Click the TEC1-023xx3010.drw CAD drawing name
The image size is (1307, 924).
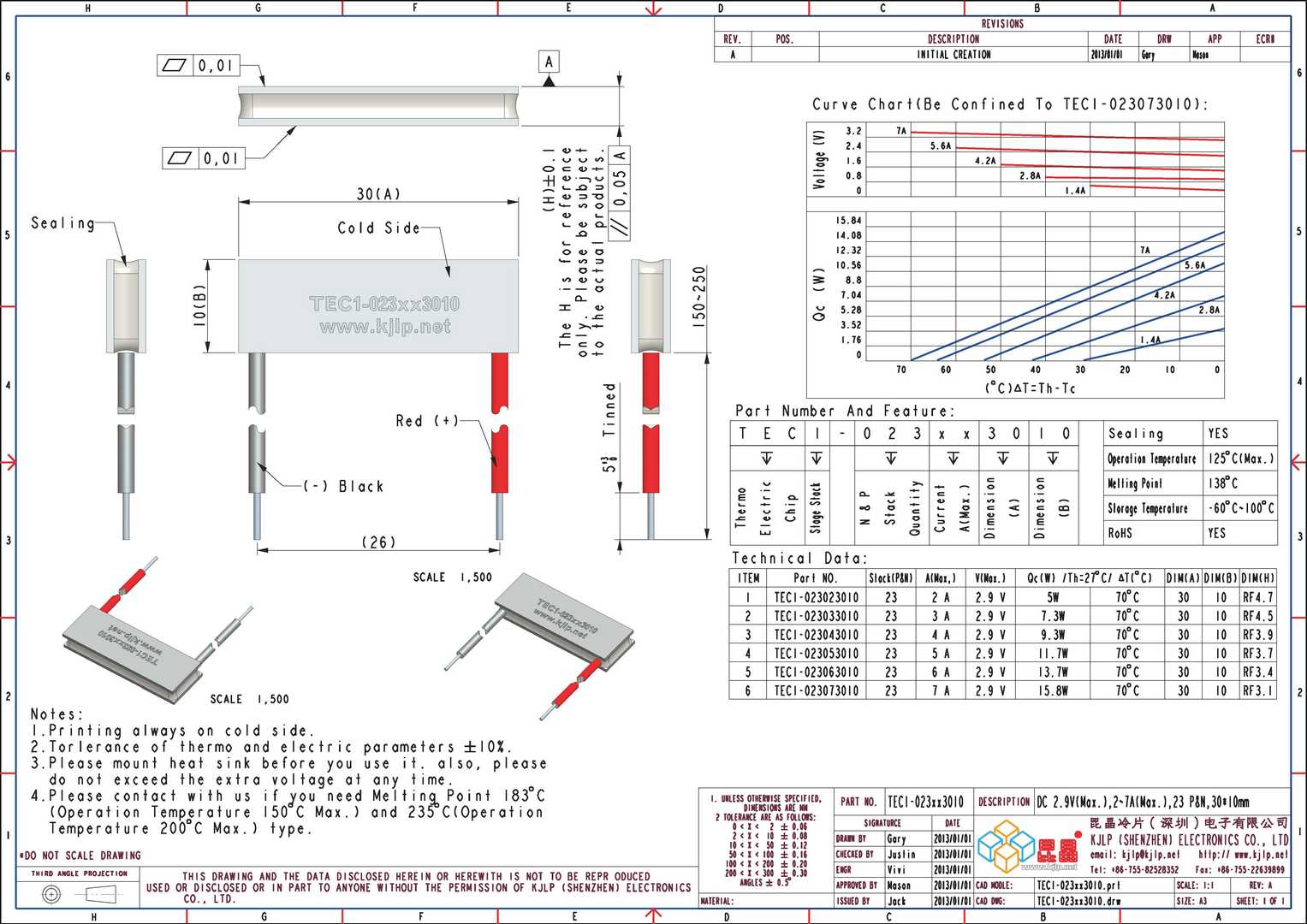click(x=1078, y=901)
